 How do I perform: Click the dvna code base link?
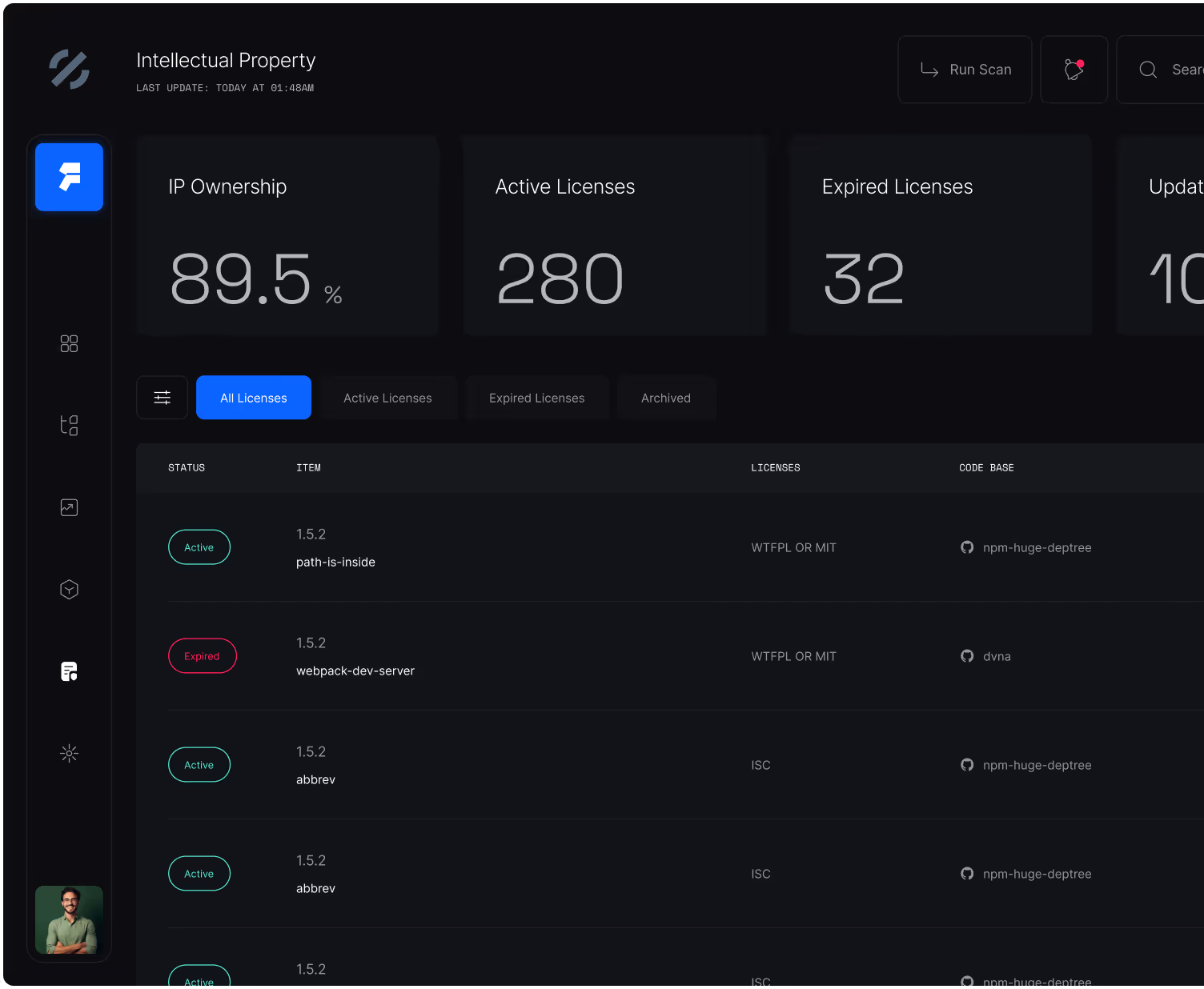point(997,657)
